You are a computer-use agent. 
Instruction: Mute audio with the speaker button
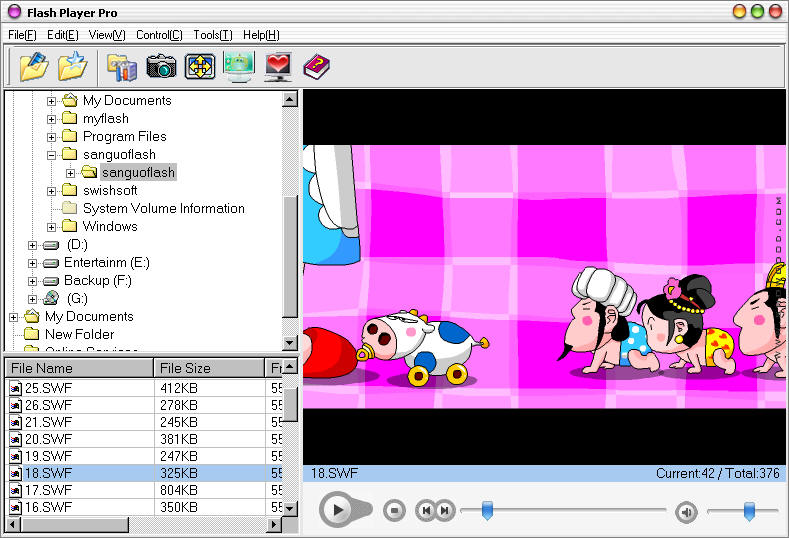point(686,512)
